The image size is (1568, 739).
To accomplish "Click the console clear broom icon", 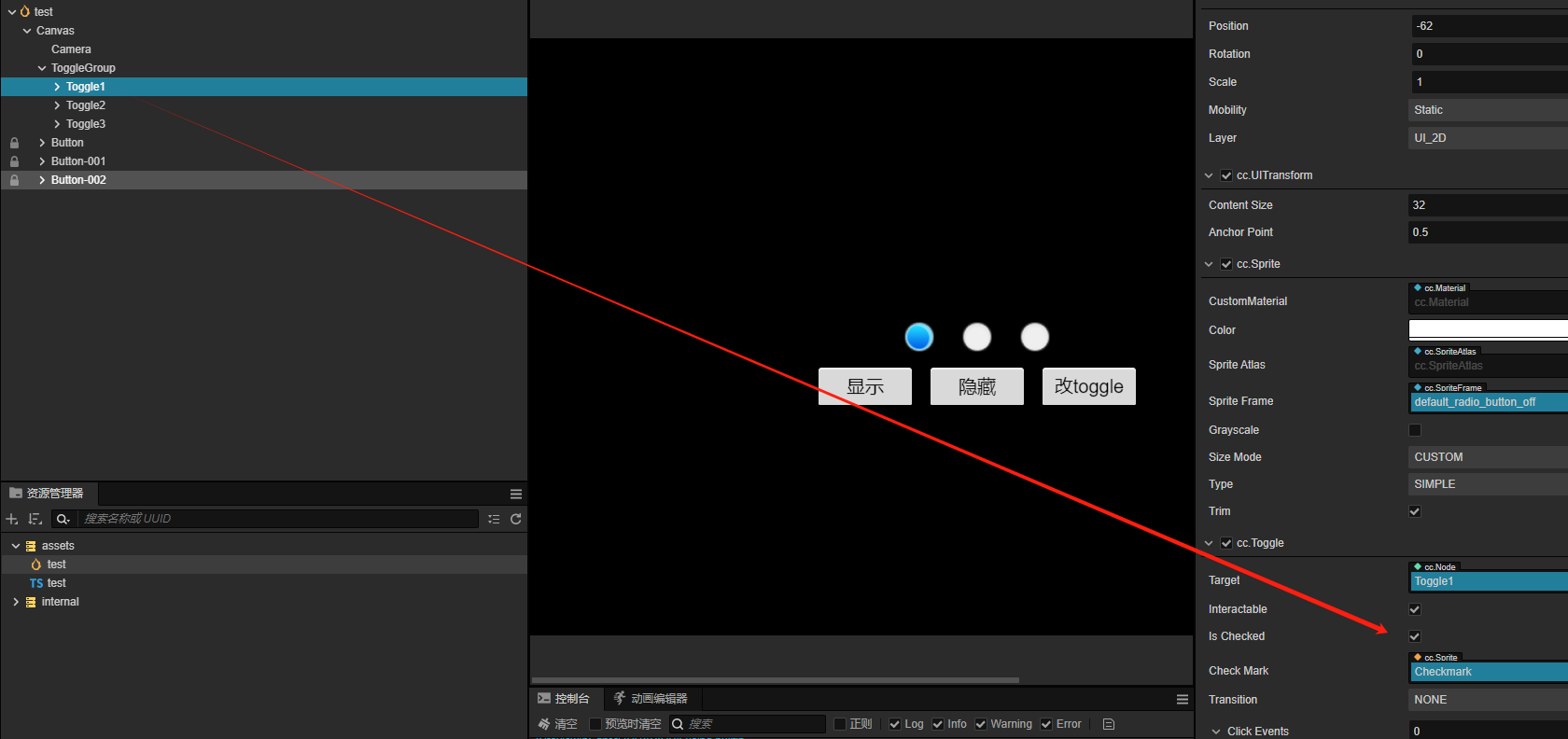I will [x=544, y=724].
